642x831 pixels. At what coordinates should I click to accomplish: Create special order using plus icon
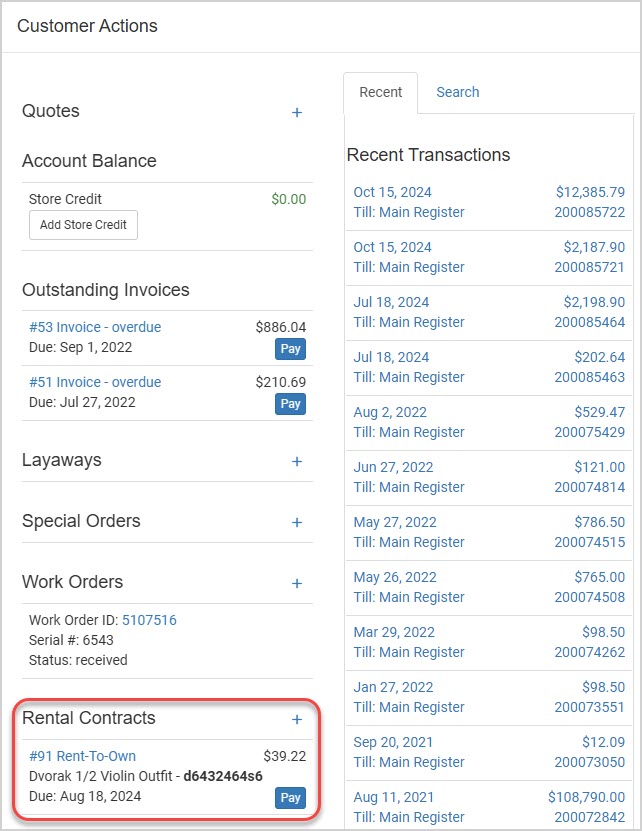pos(297,523)
